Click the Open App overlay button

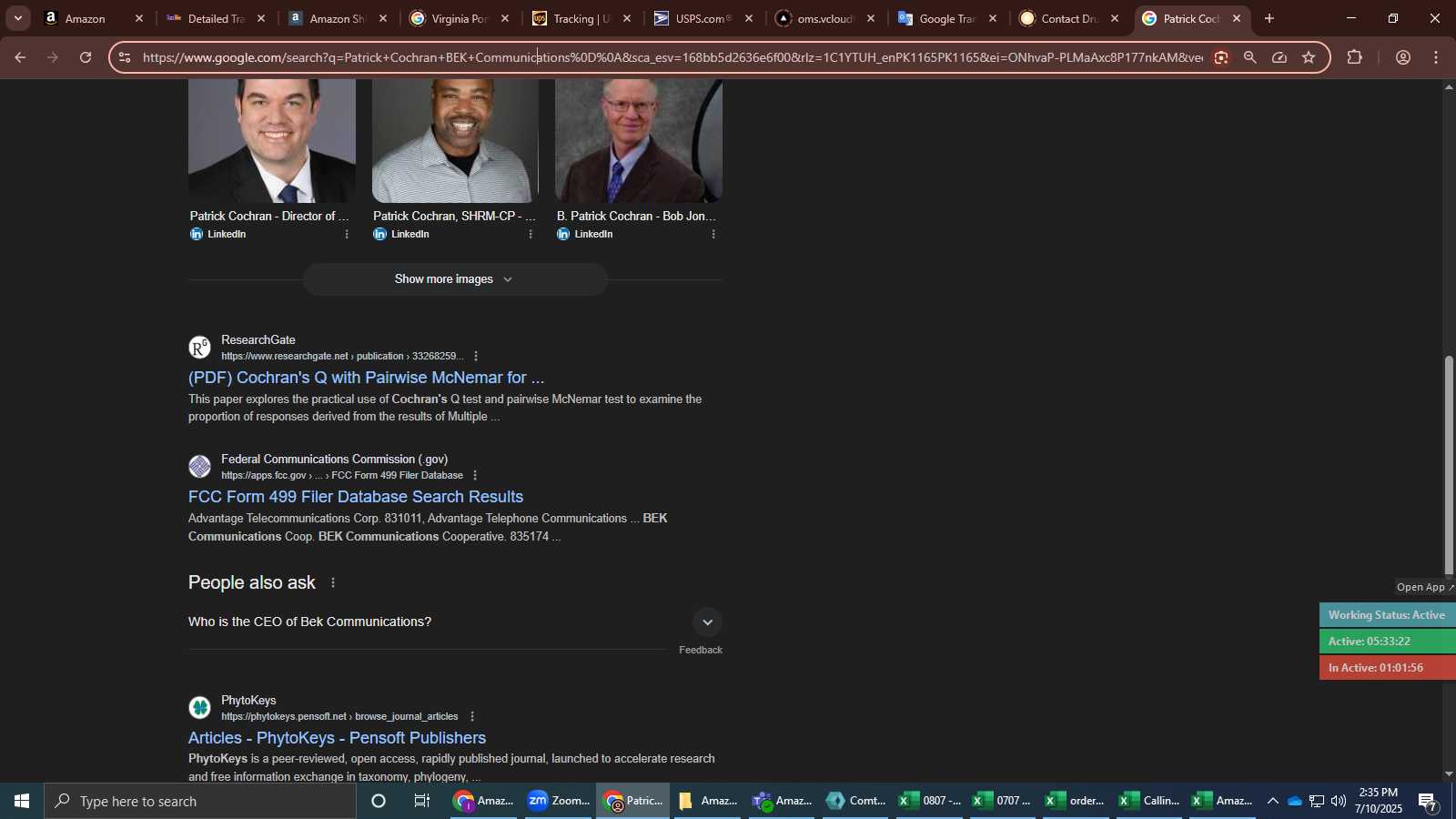pyautogui.click(x=1425, y=587)
